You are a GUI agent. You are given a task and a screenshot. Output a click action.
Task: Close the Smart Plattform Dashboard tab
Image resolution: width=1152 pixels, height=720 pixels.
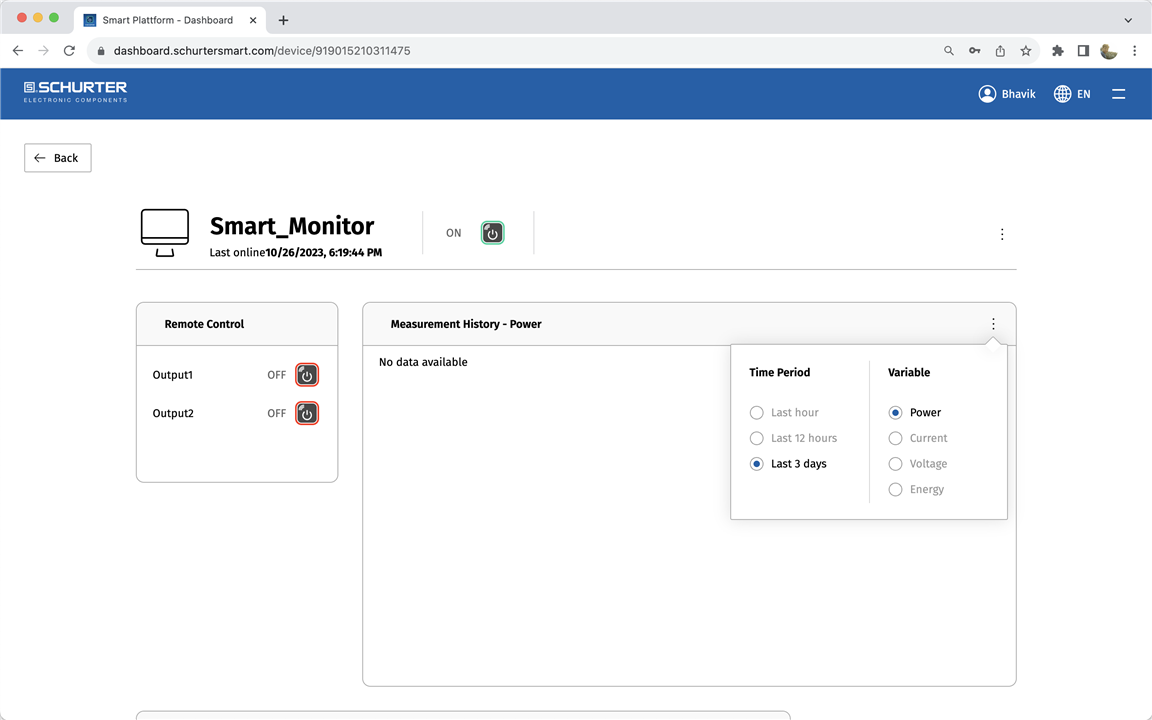253,20
